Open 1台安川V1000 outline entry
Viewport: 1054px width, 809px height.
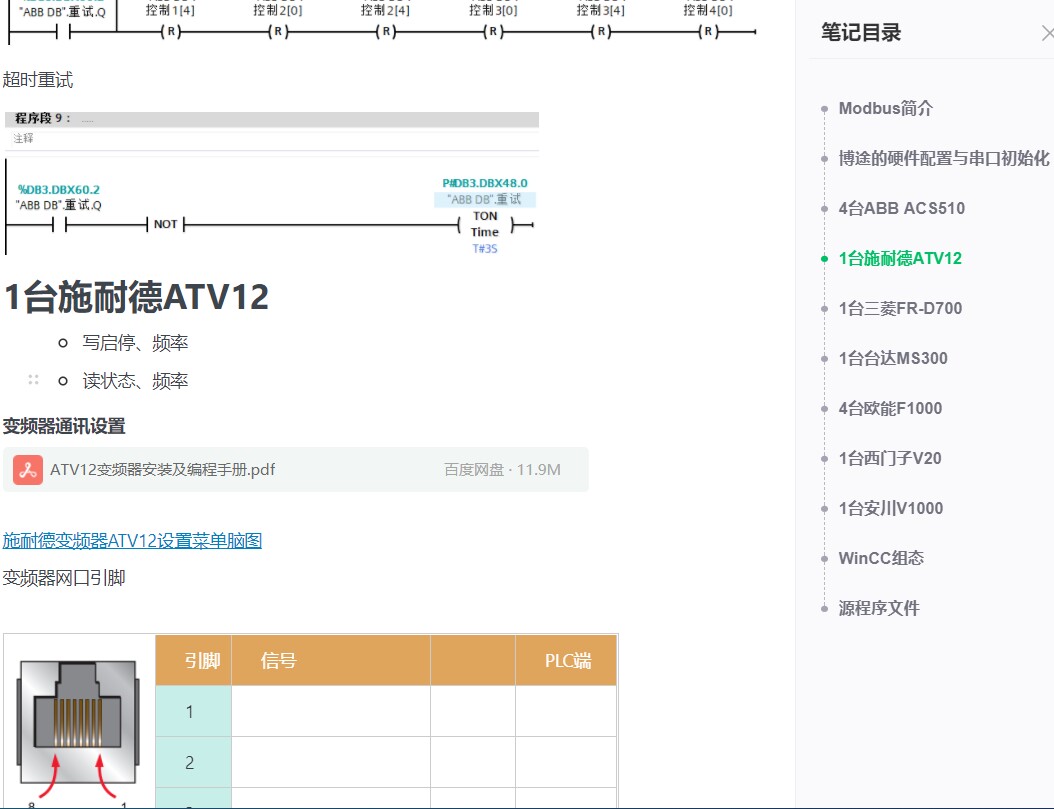[891, 509]
